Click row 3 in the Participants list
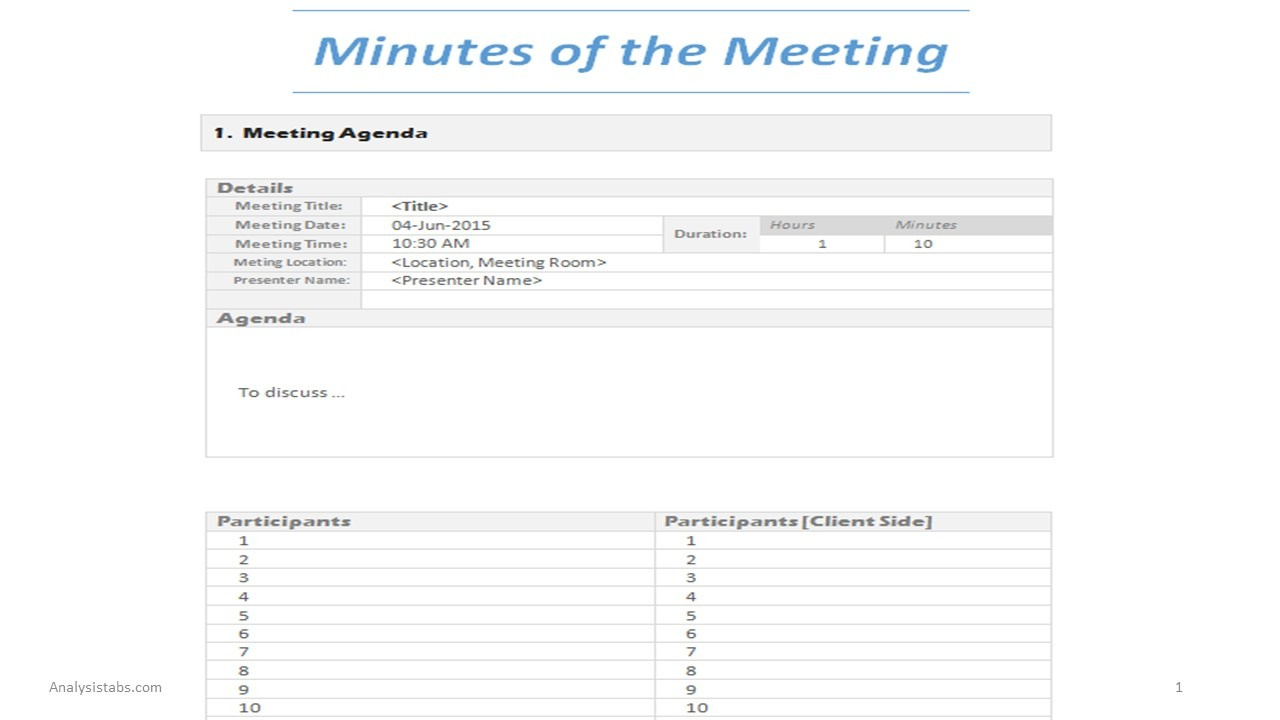The height and width of the screenshot is (720, 1280). pyautogui.click(x=430, y=578)
